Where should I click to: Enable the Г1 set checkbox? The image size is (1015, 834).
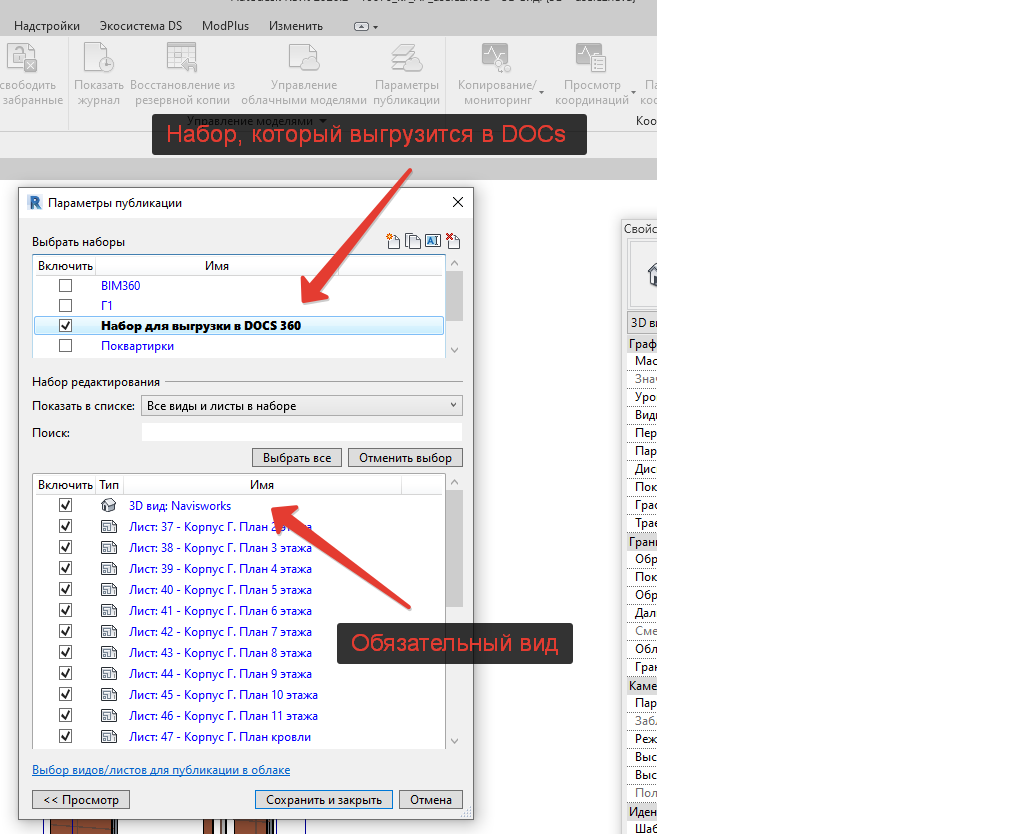(x=65, y=305)
